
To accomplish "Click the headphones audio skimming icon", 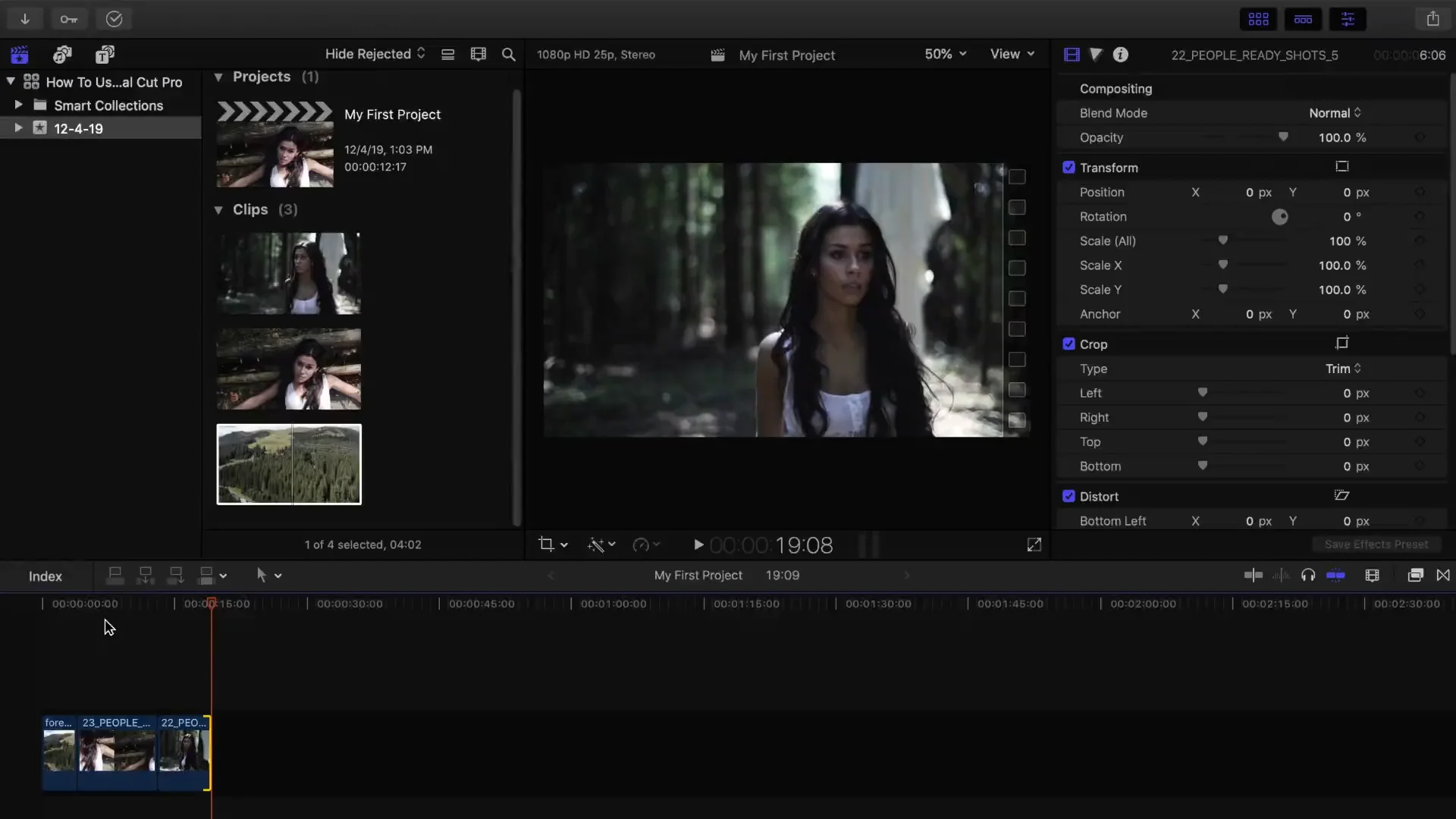I will pos(1307,576).
